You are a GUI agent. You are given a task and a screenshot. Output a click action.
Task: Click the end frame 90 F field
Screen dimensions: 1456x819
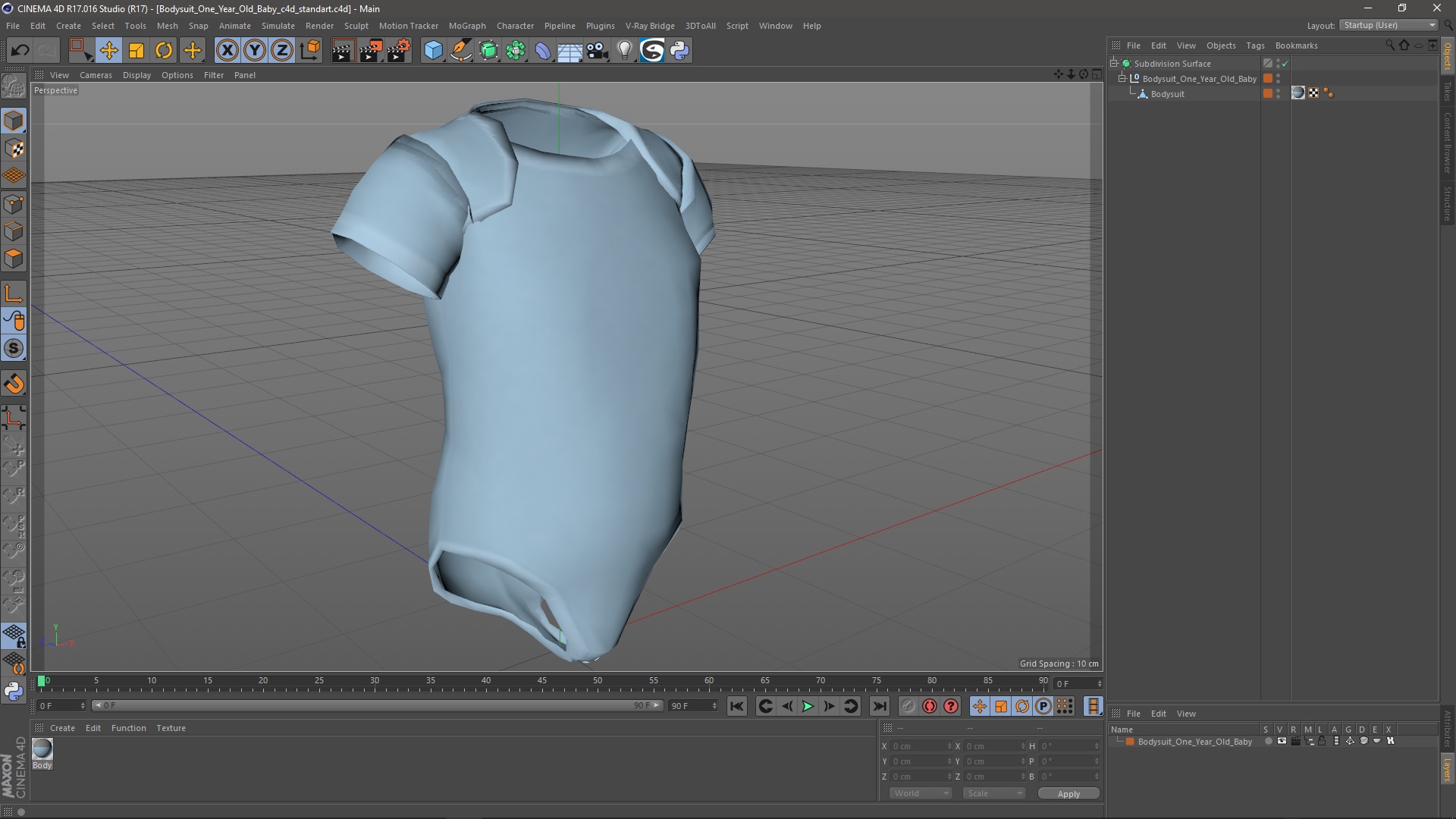coord(692,706)
